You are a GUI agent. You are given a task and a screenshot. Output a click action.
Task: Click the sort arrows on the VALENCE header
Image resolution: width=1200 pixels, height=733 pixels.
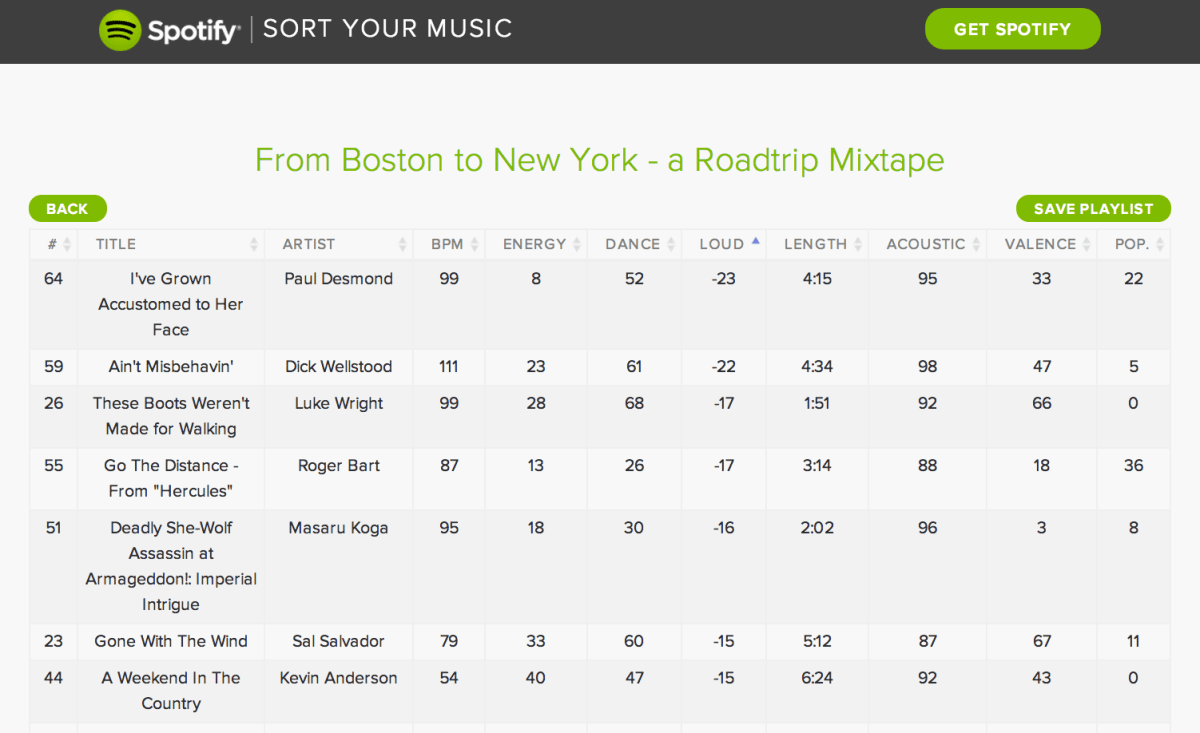1086,243
